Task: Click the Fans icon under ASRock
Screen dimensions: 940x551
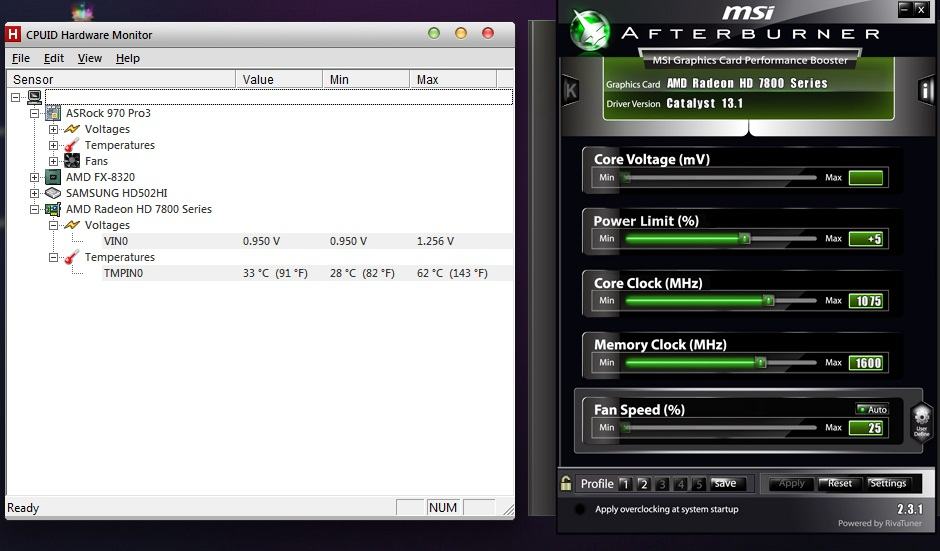Action: click(72, 161)
